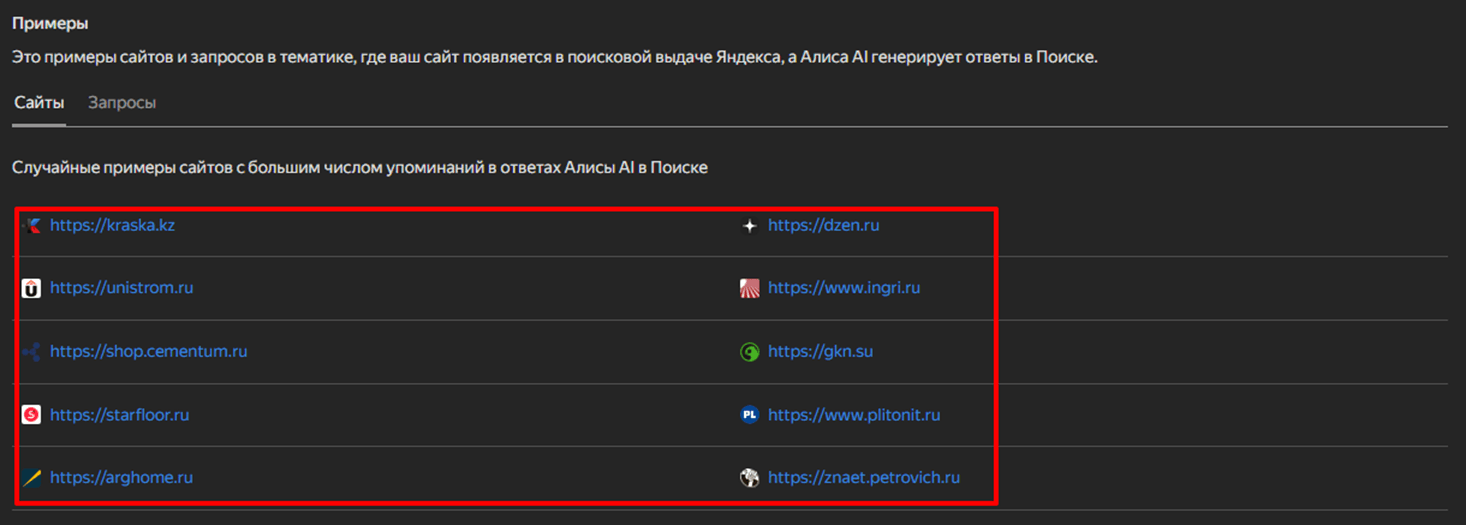
Task: Click the ingri.ru favicon
Action: tap(749, 289)
